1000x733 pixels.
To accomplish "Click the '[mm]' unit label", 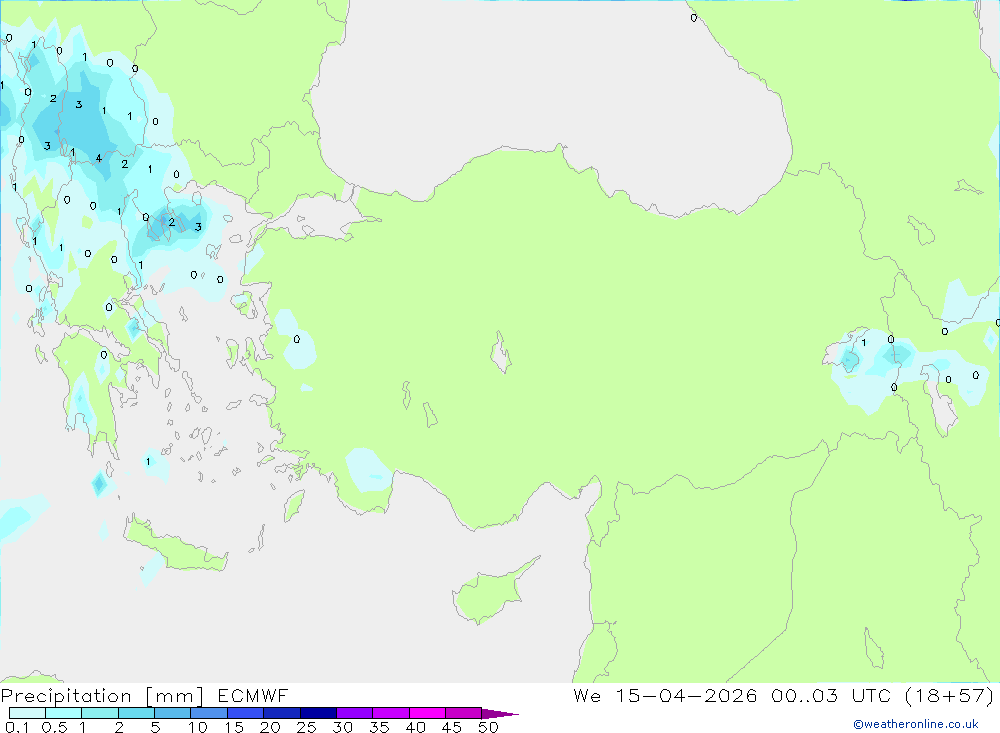I will click(175, 696).
